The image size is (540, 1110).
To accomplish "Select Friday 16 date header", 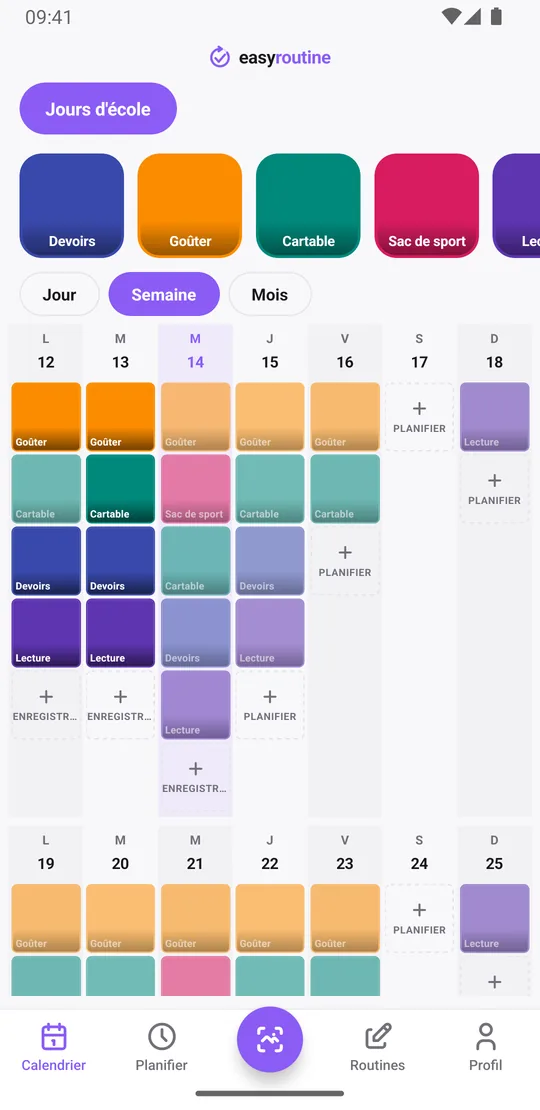I will click(345, 352).
